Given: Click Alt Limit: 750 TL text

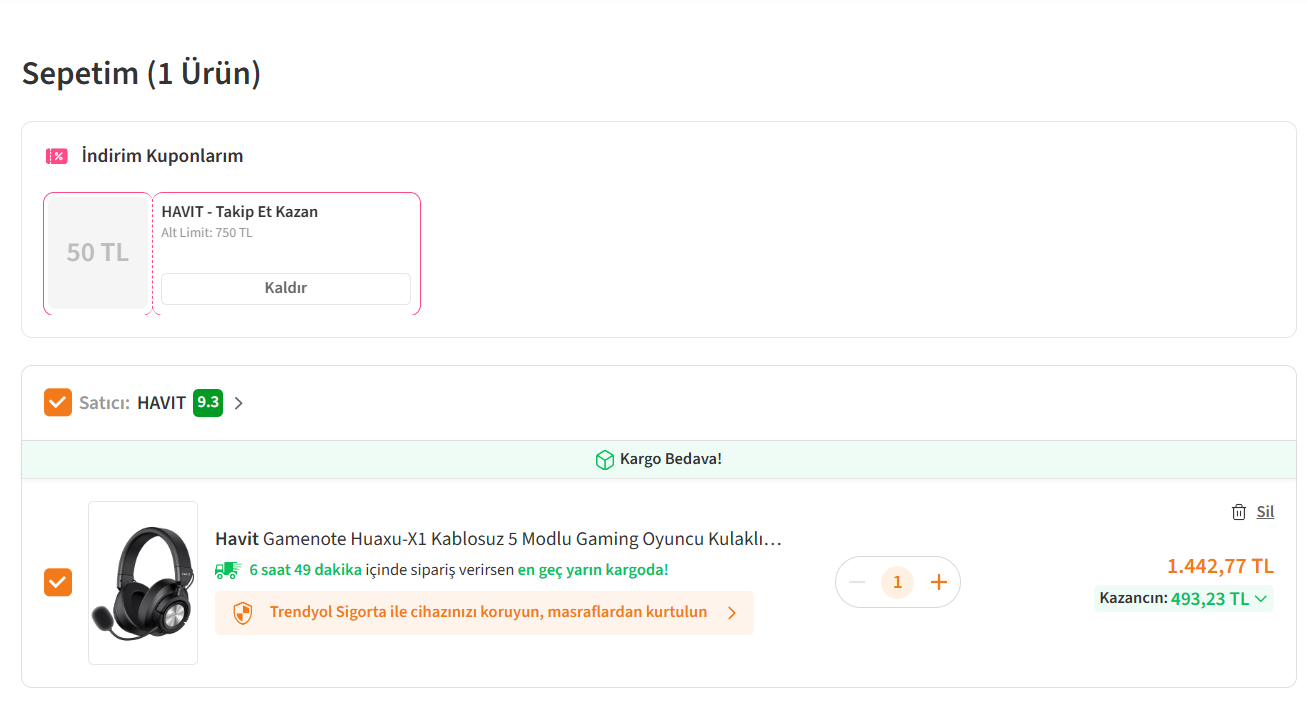Looking at the screenshot, I should coord(207,233).
